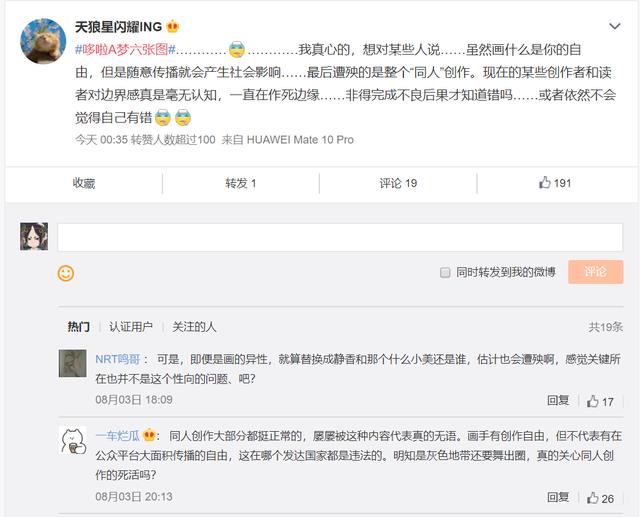Image resolution: width=640 pixels, height=517 pixels.
Task: Click 一车烂瓜's cat avatar
Action: point(72,440)
